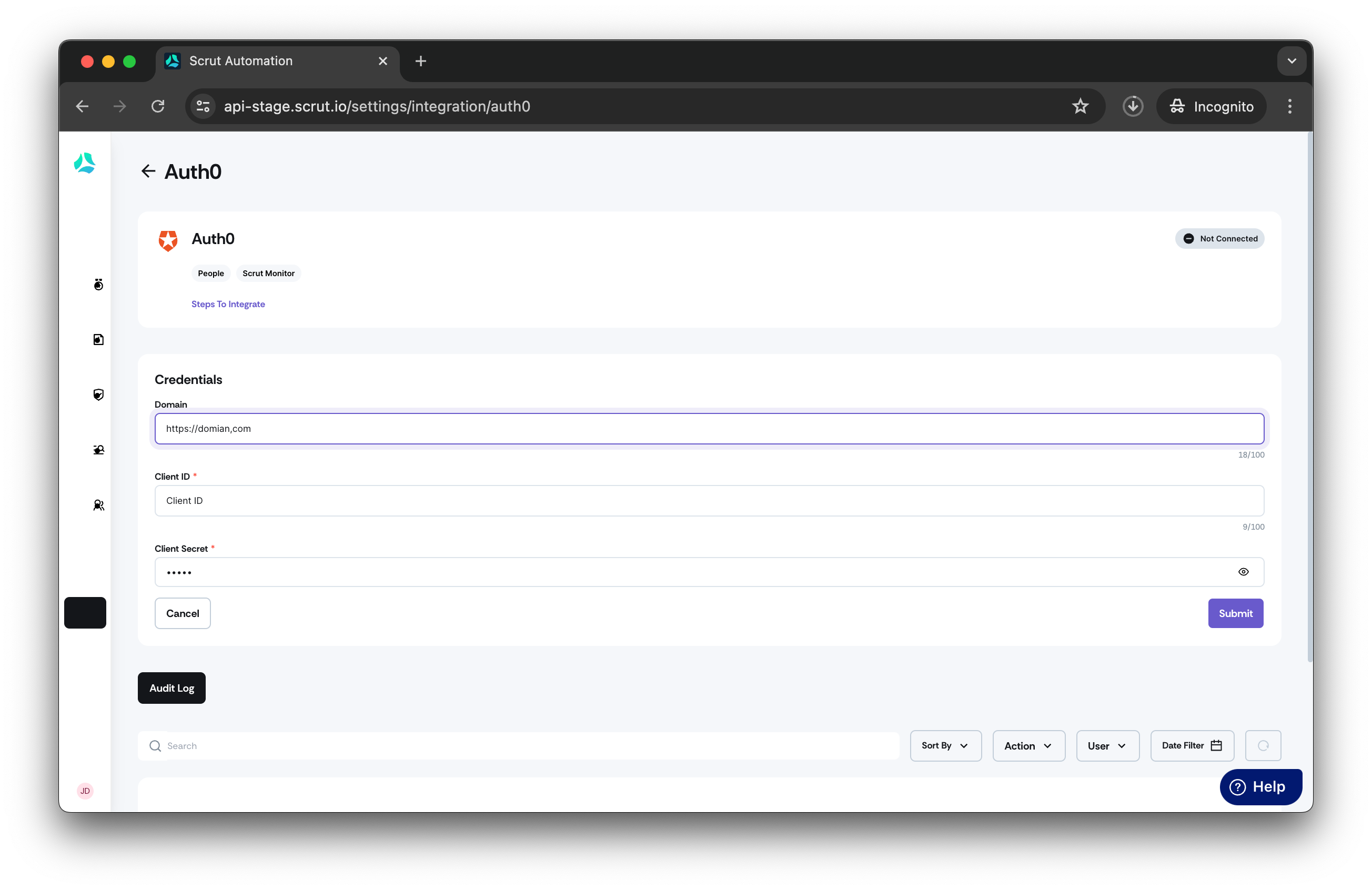
Task: Select the Audit Log tab
Action: tap(172, 687)
